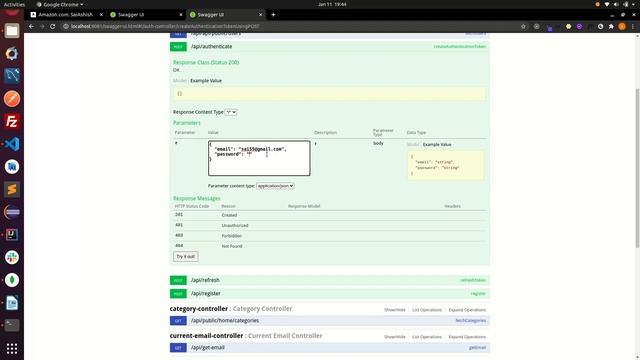Collapse the /api/authenticate operation

point(211,47)
